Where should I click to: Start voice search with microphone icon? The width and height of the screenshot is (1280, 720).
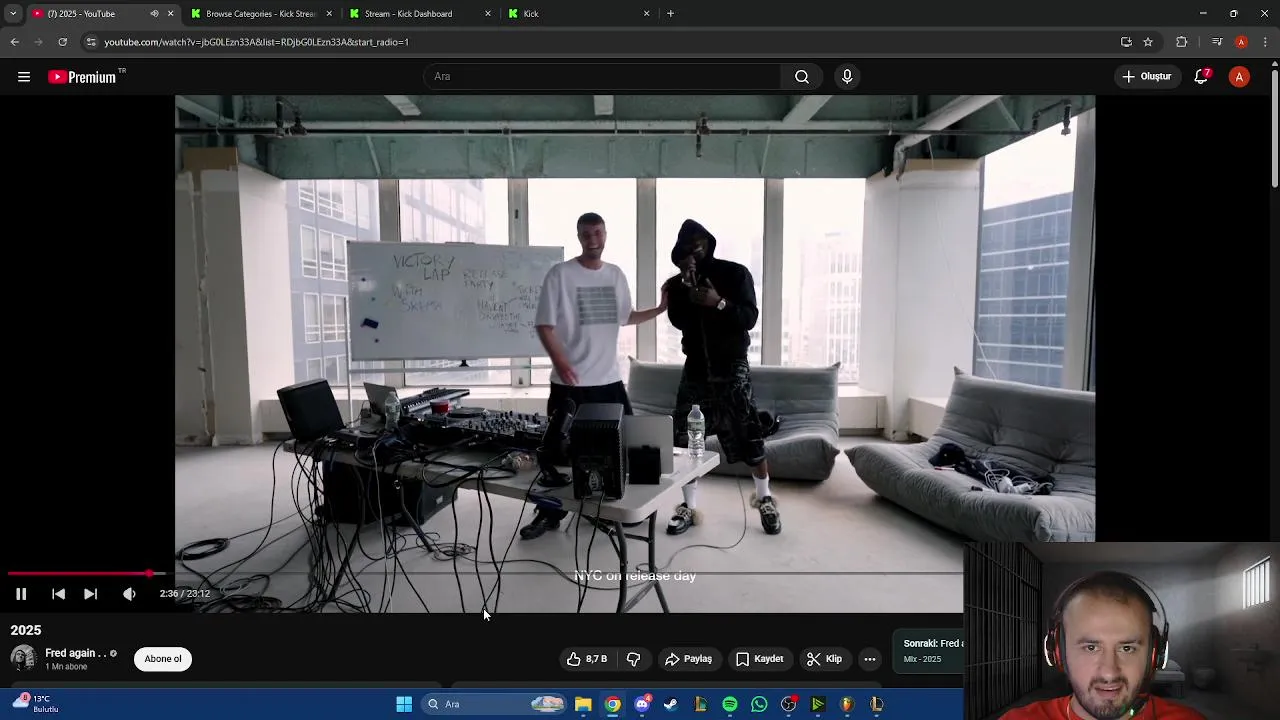click(847, 77)
